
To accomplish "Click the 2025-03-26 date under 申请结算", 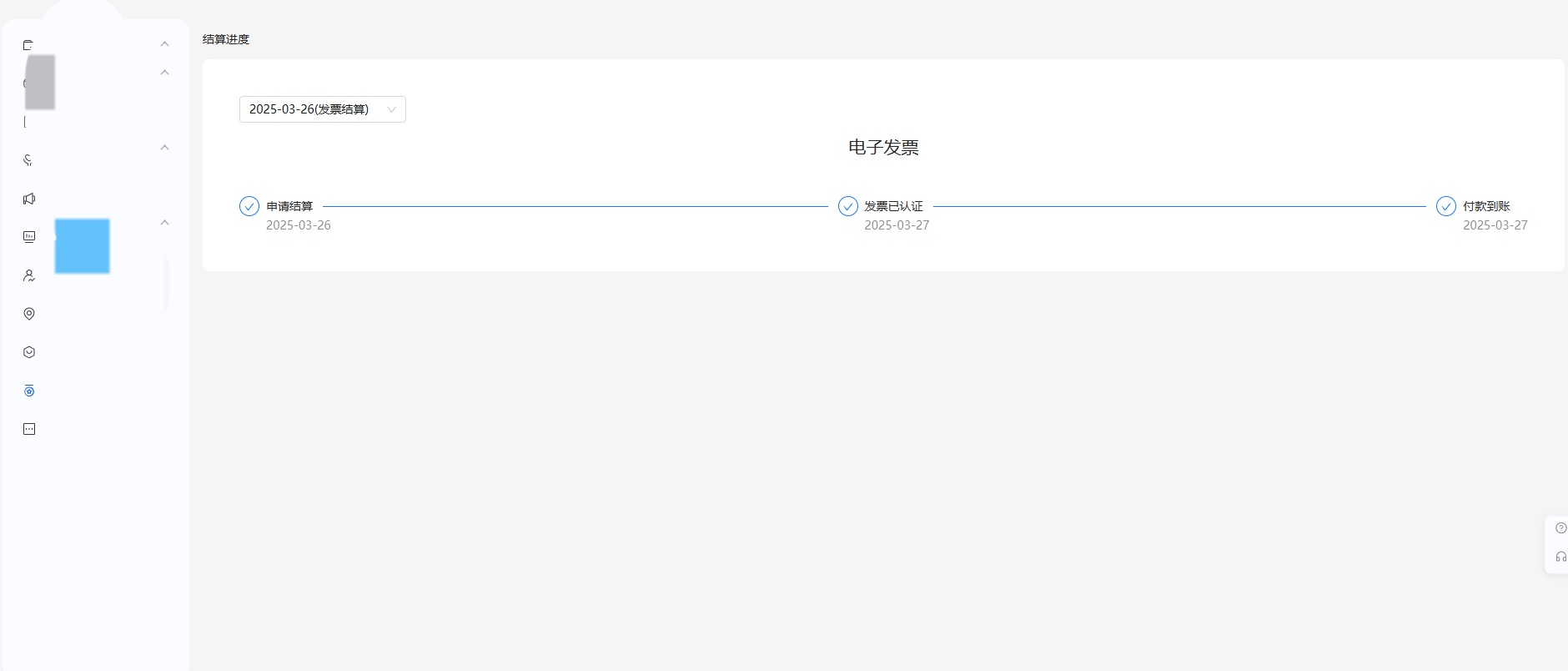I will [x=299, y=225].
